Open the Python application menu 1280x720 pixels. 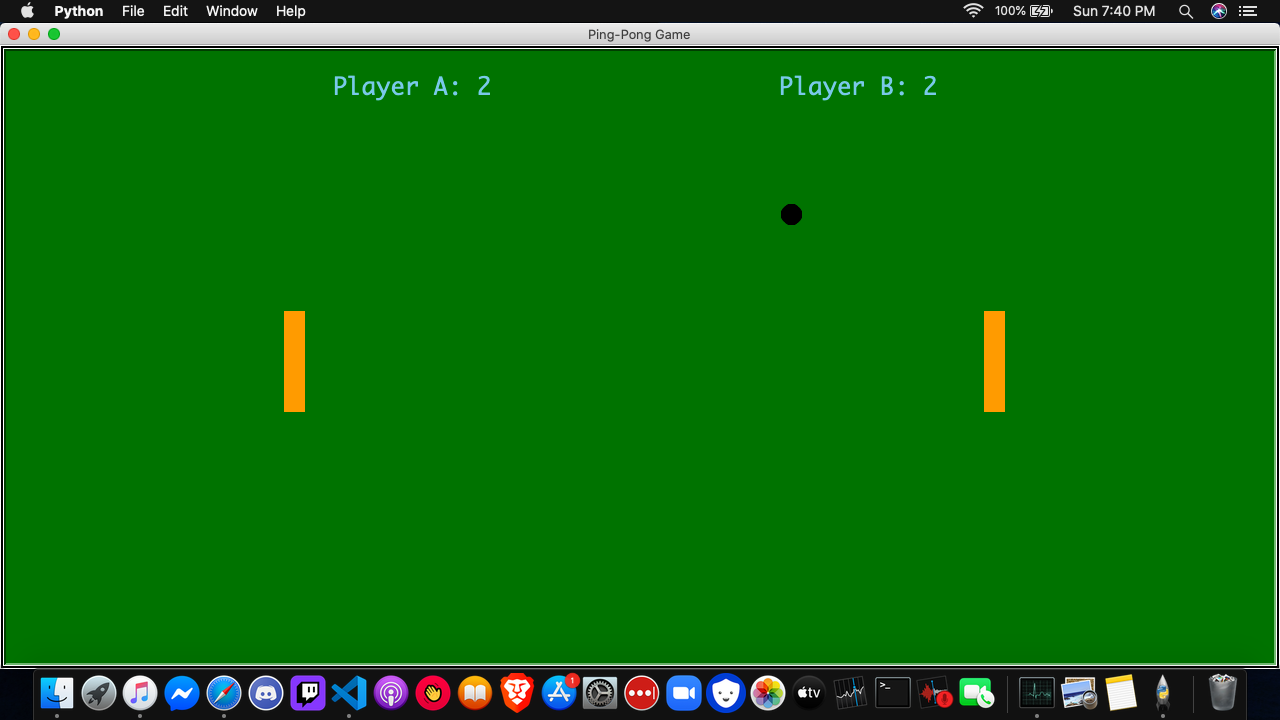coord(78,11)
